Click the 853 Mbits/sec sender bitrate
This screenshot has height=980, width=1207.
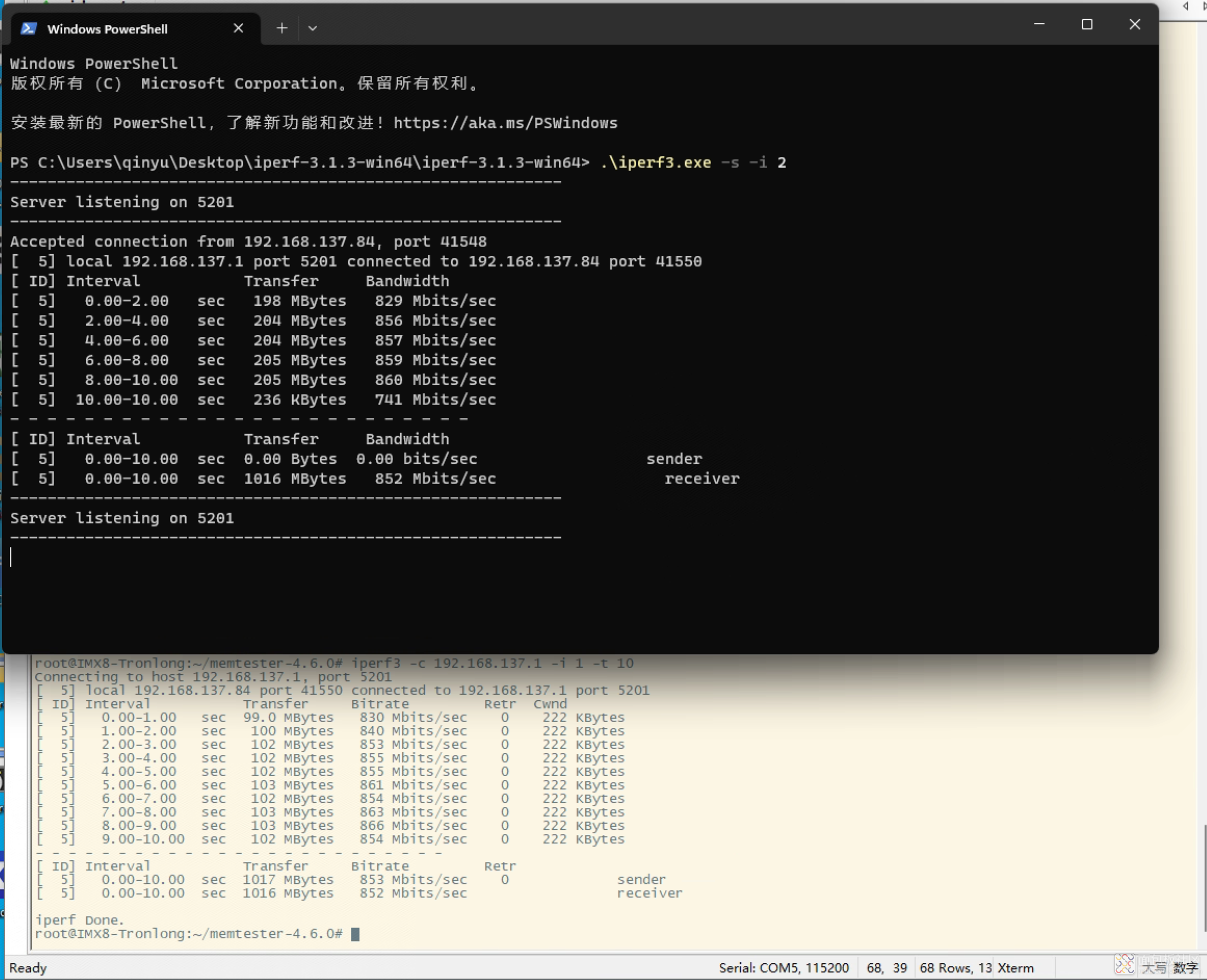pyautogui.click(x=413, y=880)
